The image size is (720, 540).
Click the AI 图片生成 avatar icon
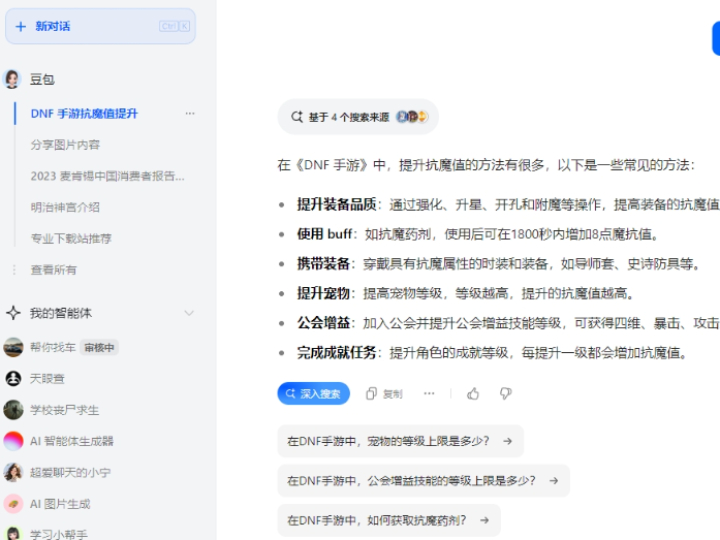(13, 504)
